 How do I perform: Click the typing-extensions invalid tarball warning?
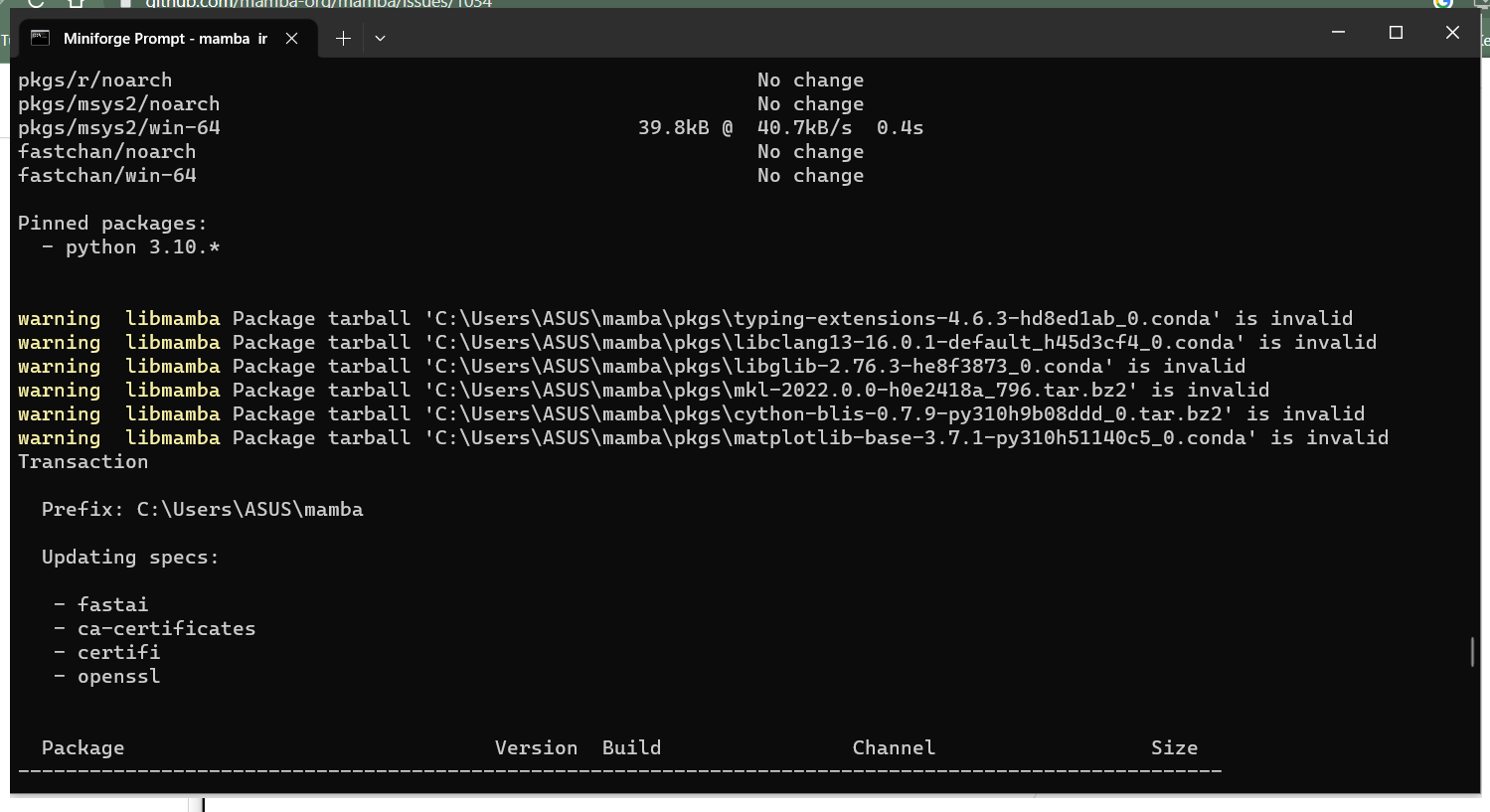(x=686, y=318)
